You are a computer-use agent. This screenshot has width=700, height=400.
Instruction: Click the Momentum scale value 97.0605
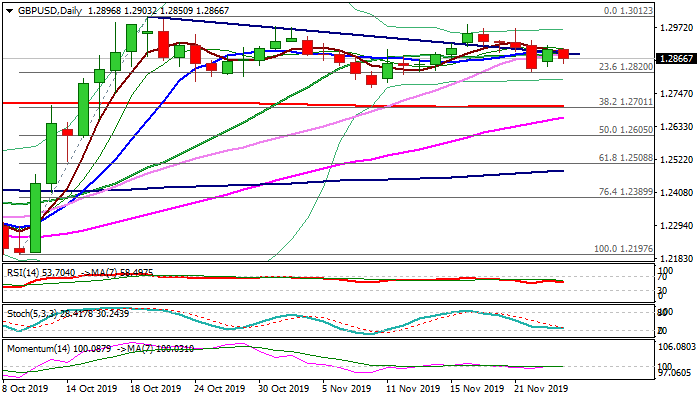point(677,372)
